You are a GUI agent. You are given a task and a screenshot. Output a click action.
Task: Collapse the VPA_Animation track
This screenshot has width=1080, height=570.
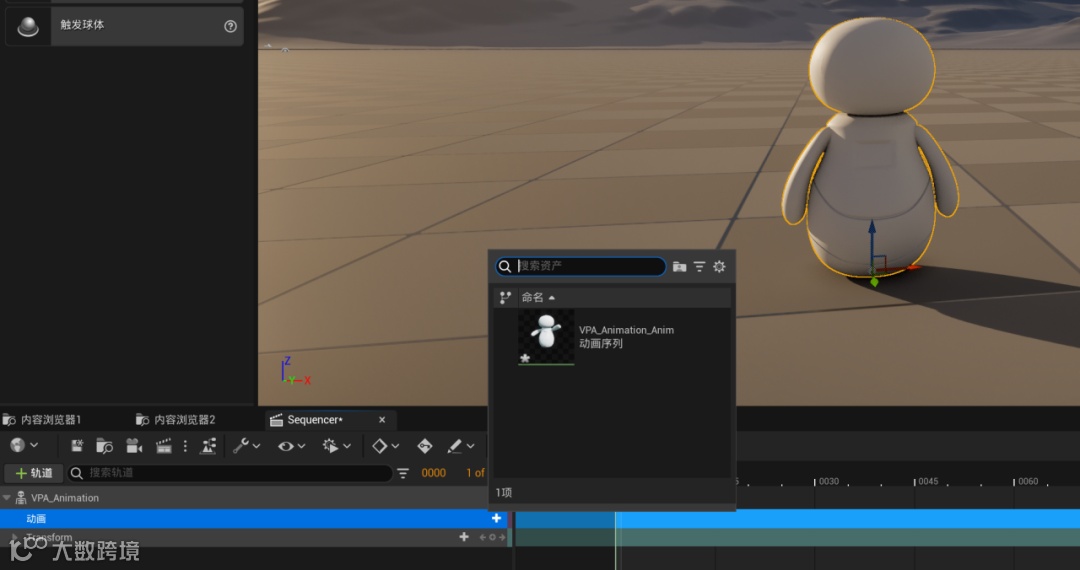click(x=7, y=498)
